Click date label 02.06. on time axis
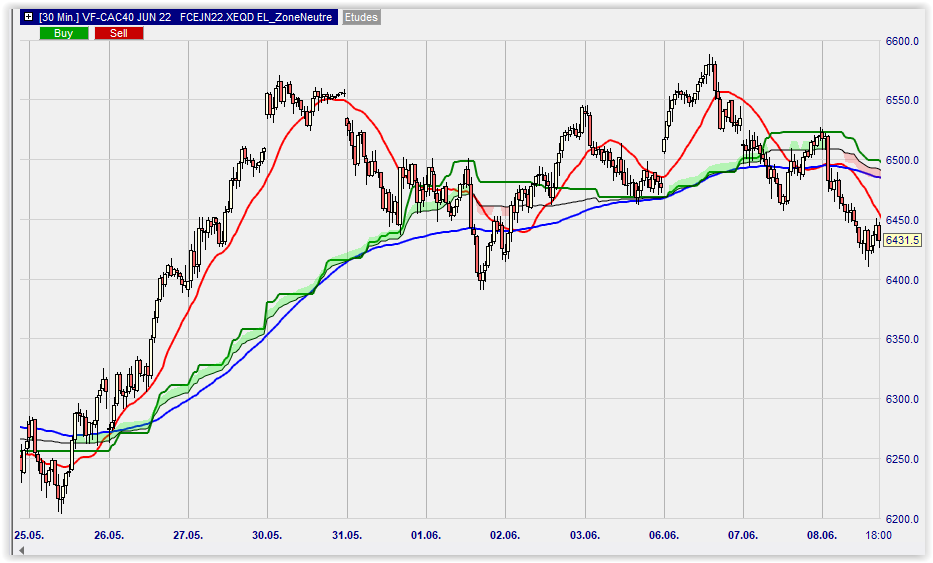The height and width of the screenshot is (563, 933). [x=505, y=535]
